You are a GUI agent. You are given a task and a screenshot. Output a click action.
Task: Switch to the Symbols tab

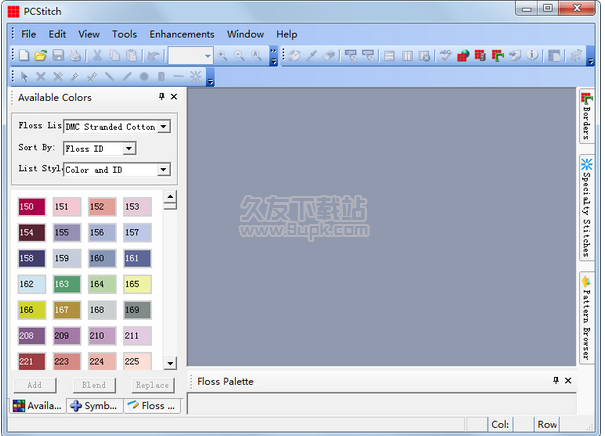click(x=95, y=406)
